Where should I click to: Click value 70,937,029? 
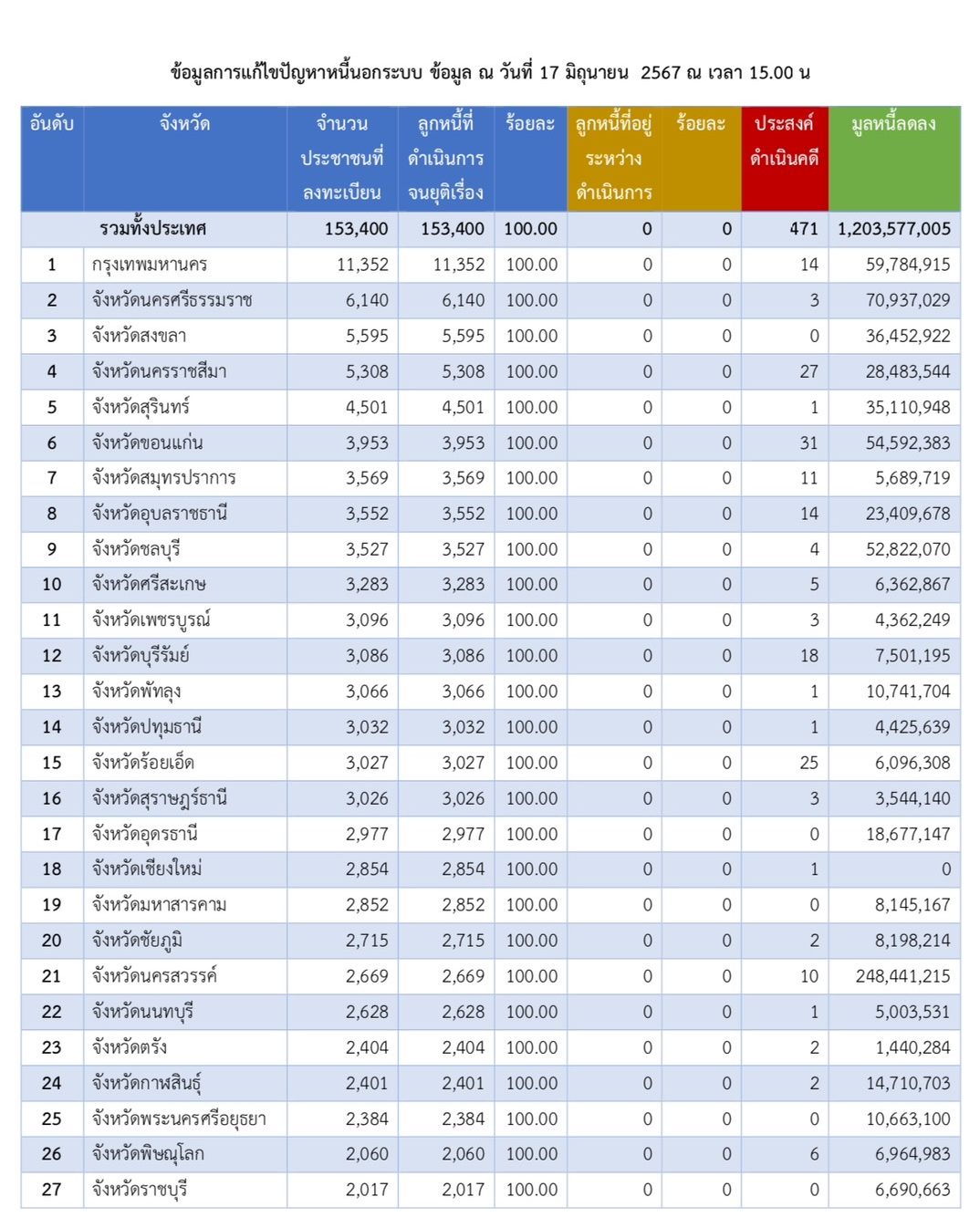click(908, 300)
